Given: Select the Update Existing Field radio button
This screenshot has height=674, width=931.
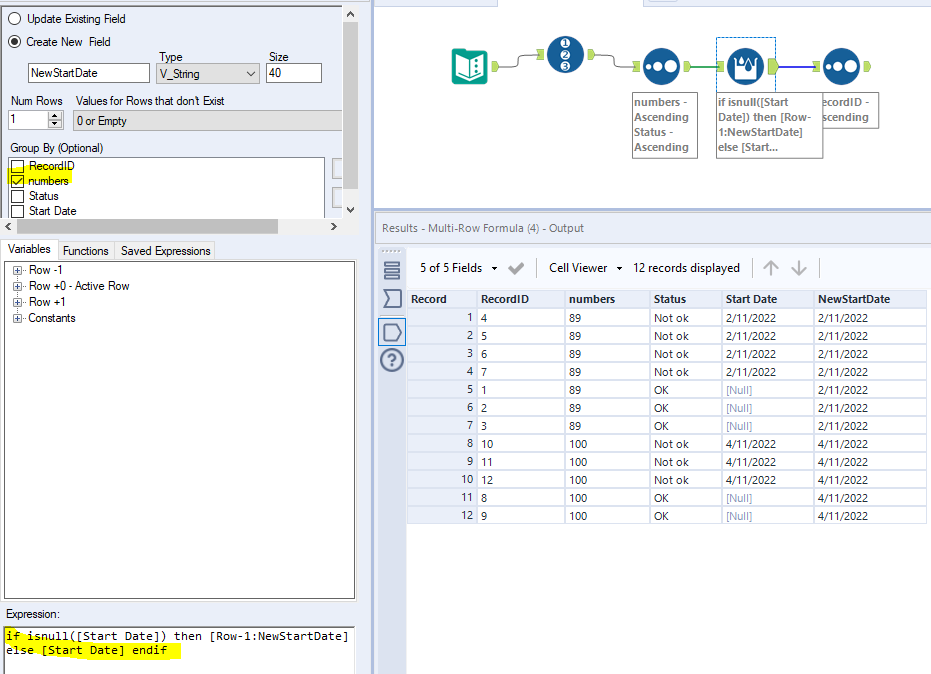Looking at the screenshot, I should pos(15,19).
